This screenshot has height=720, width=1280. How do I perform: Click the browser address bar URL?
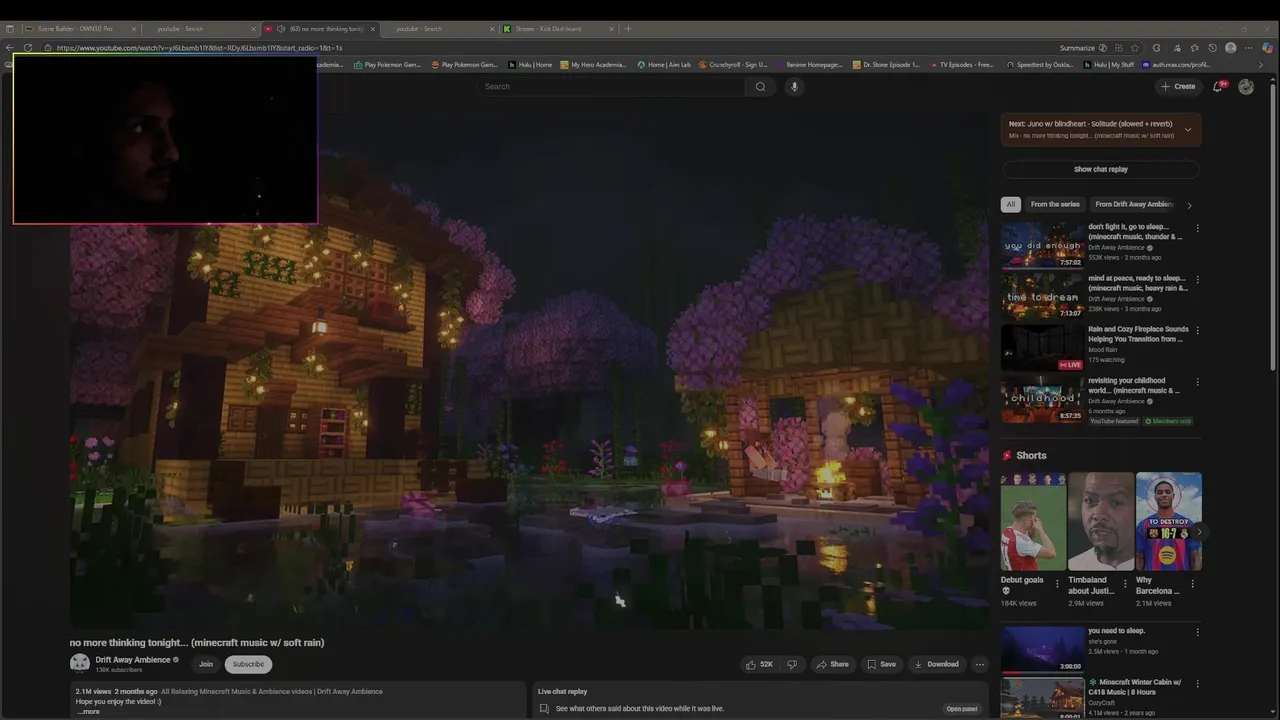click(200, 48)
